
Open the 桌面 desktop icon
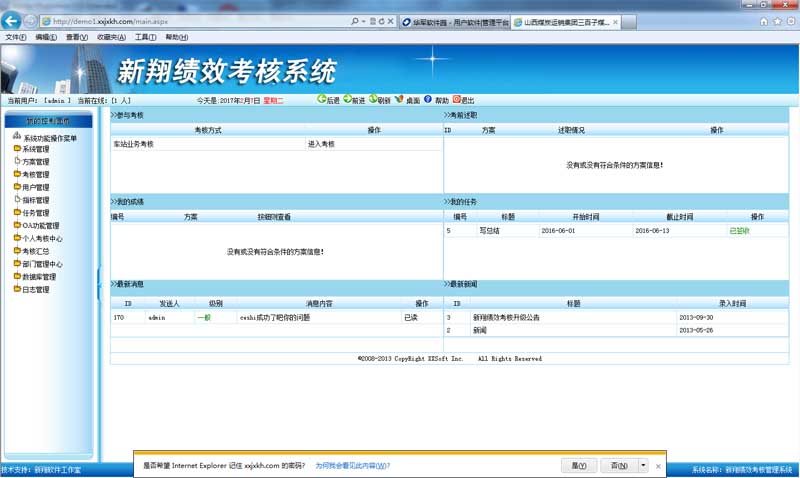coord(400,100)
